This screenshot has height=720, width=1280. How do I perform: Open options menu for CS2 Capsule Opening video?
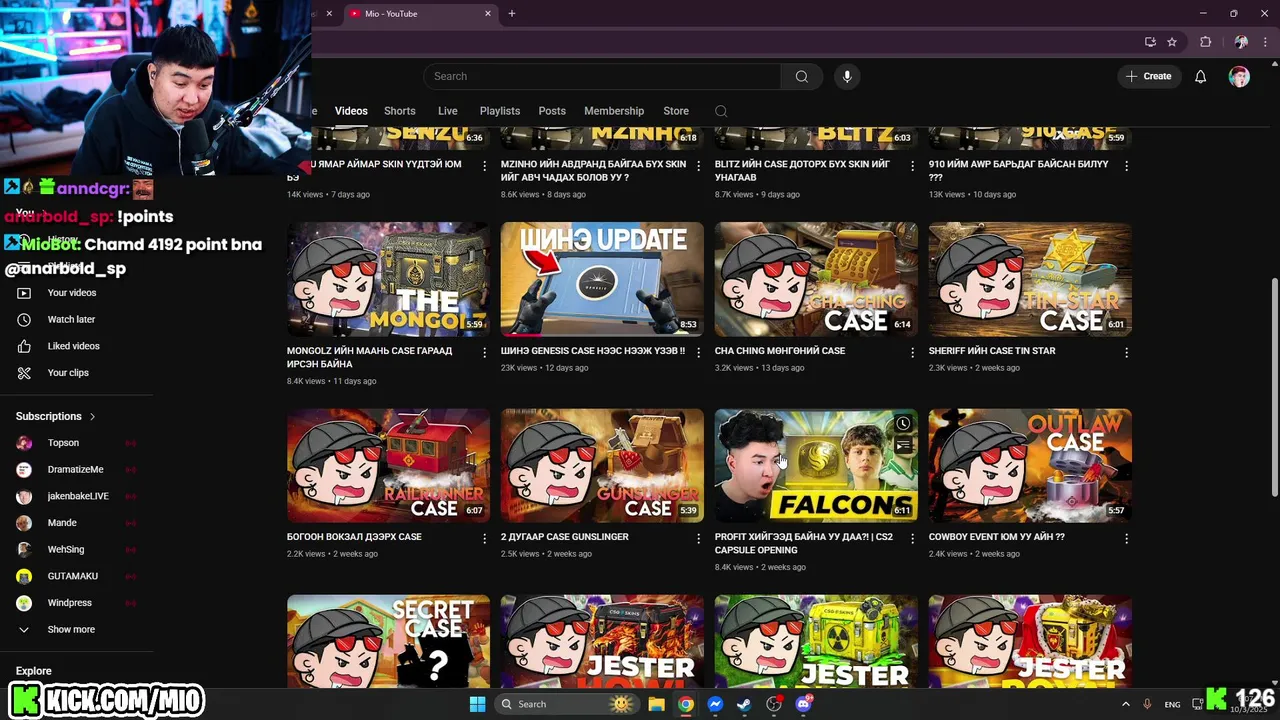912,538
